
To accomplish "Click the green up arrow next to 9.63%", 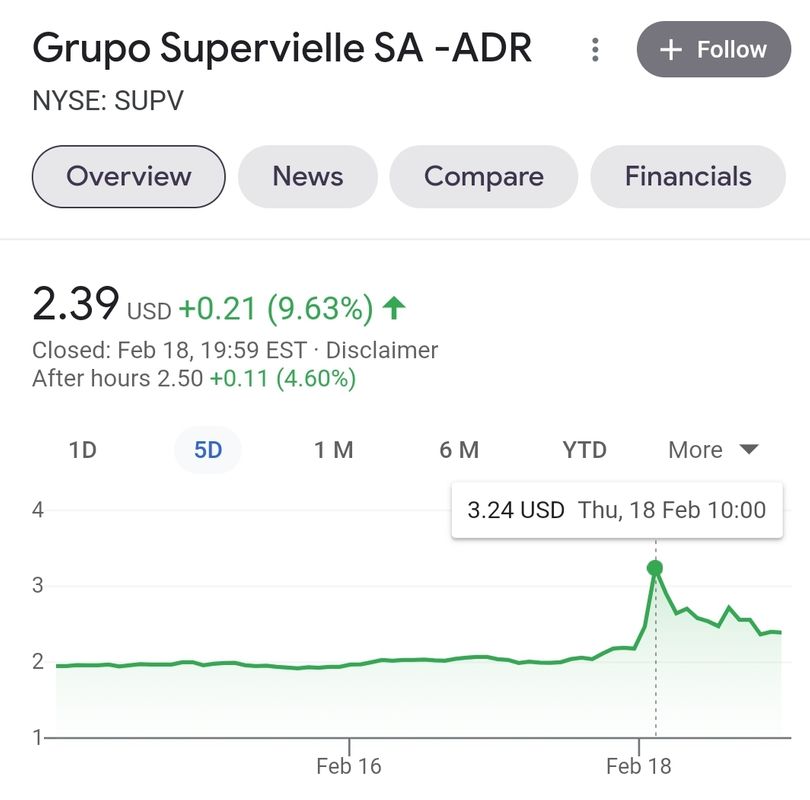I will (x=394, y=308).
